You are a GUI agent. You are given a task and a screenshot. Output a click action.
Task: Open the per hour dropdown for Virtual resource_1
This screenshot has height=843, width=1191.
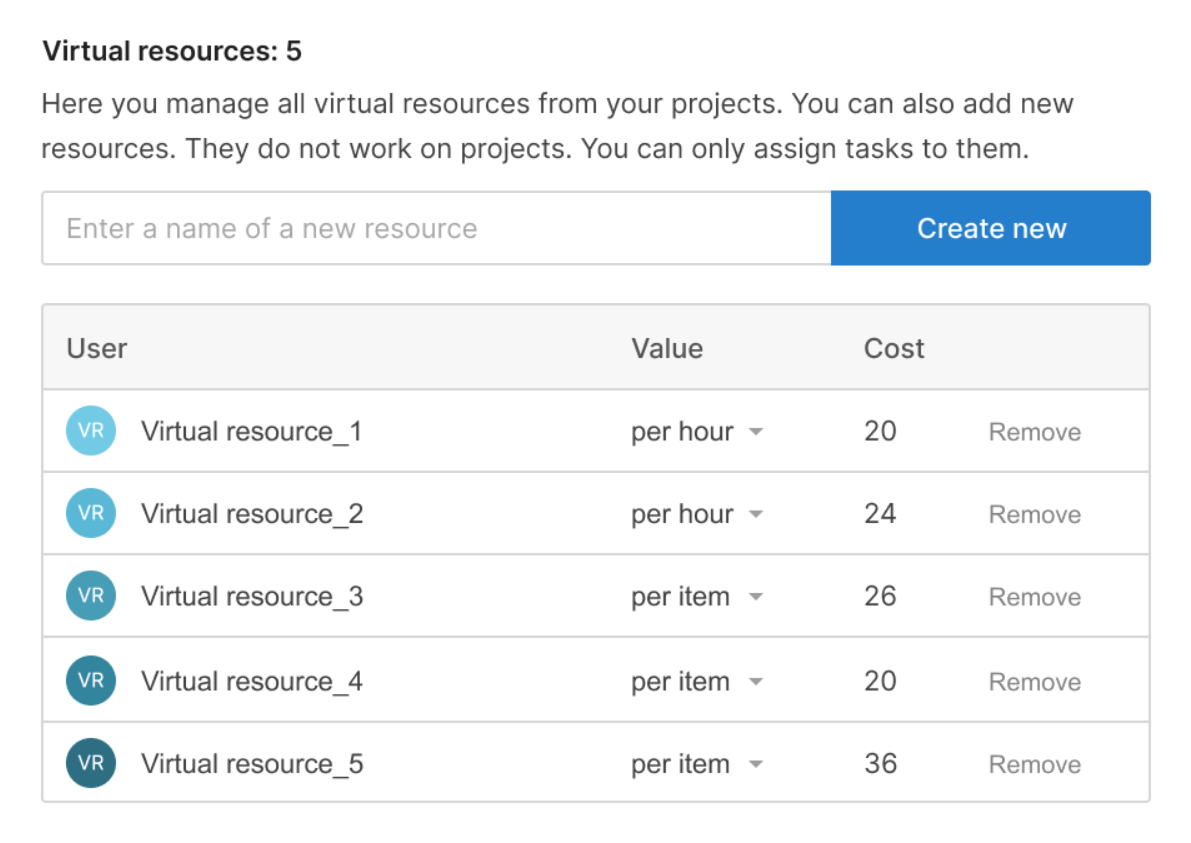point(697,431)
